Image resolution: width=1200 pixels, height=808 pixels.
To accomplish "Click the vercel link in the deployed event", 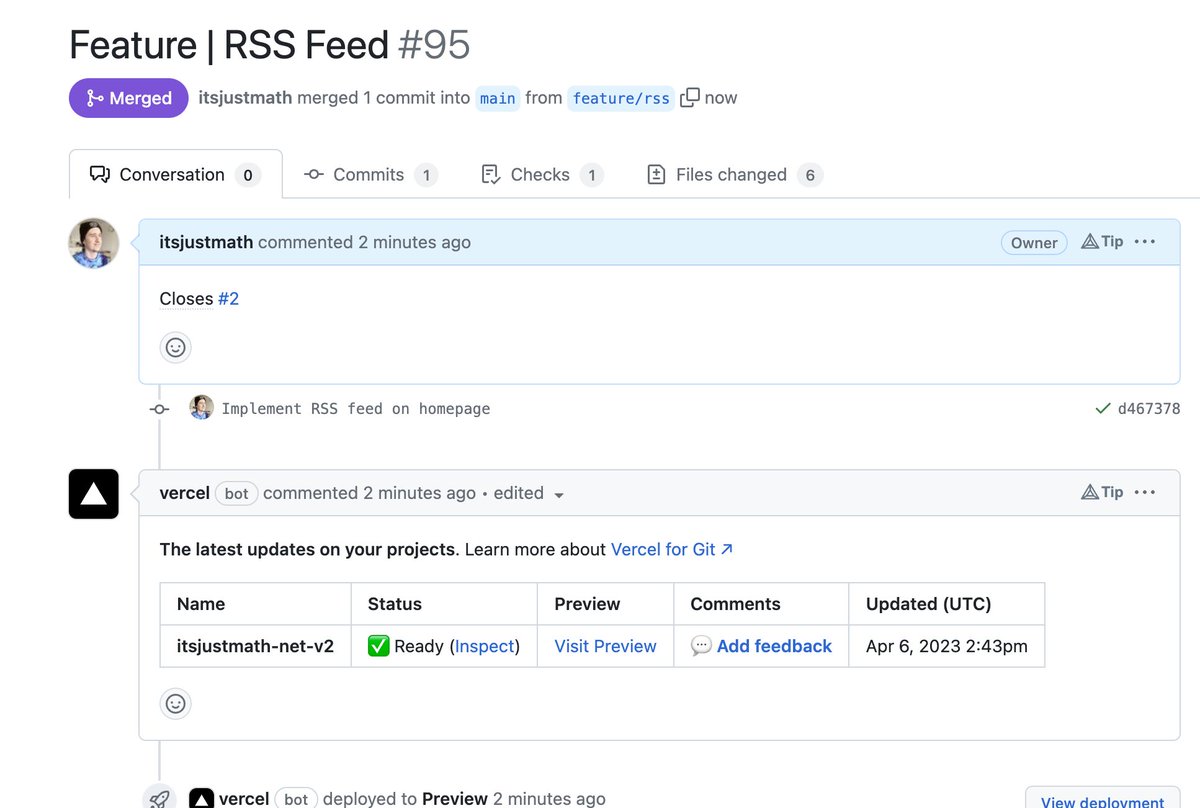I will pos(244,799).
